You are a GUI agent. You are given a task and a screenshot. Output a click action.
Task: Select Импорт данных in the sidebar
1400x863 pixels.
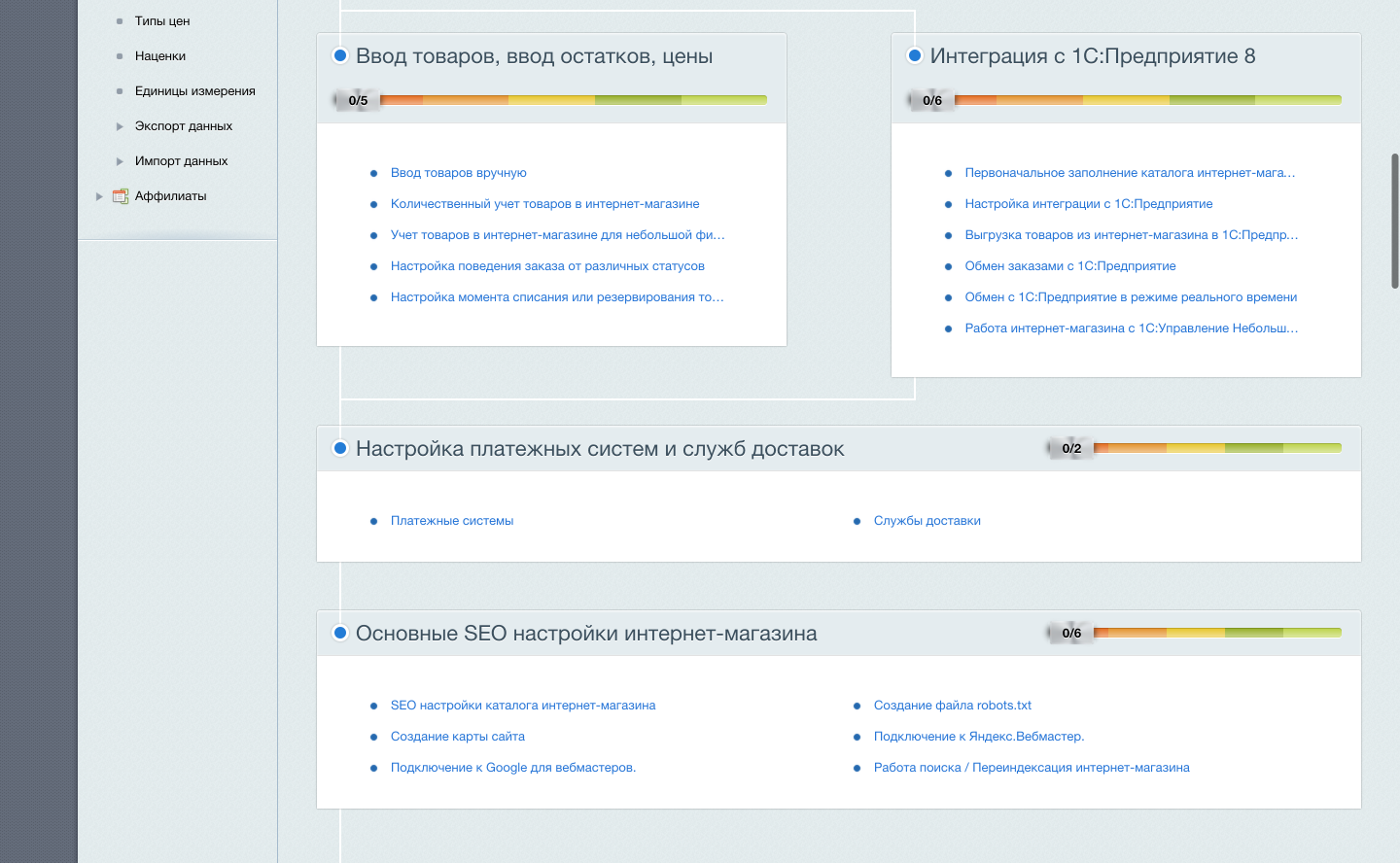(x=181, y=161)
